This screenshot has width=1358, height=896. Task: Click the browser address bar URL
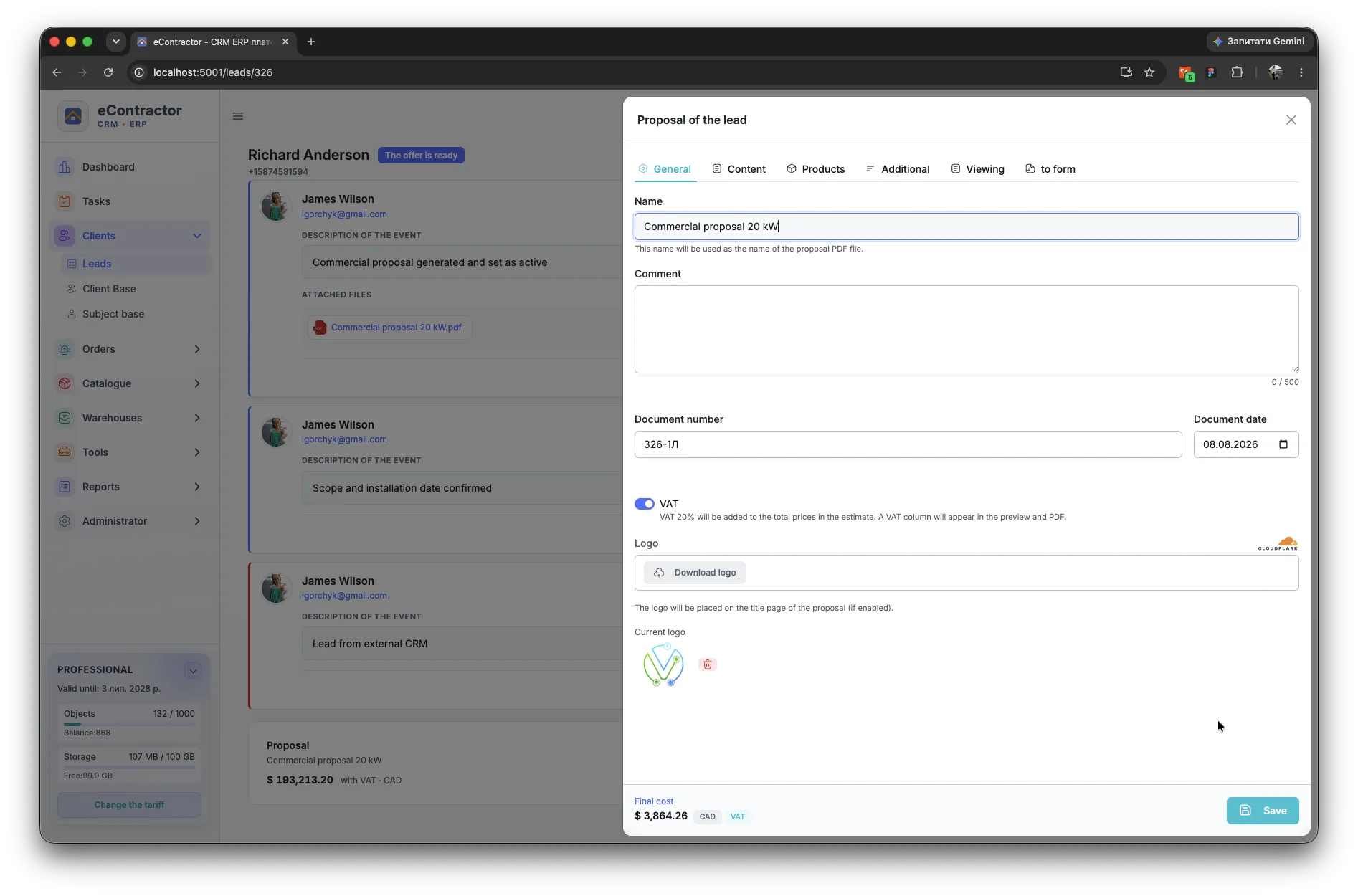pos(212,72)
